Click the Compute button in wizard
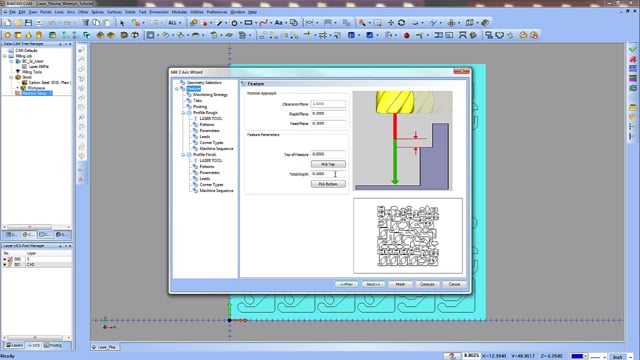This screenshot has height=360, width=640. coord(427,284)
